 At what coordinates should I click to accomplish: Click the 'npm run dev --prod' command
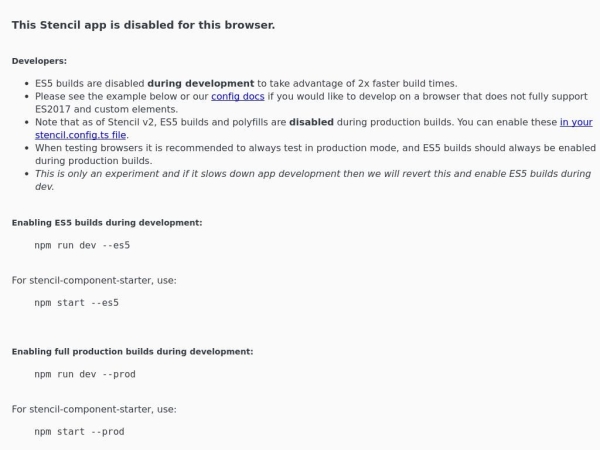85,374
